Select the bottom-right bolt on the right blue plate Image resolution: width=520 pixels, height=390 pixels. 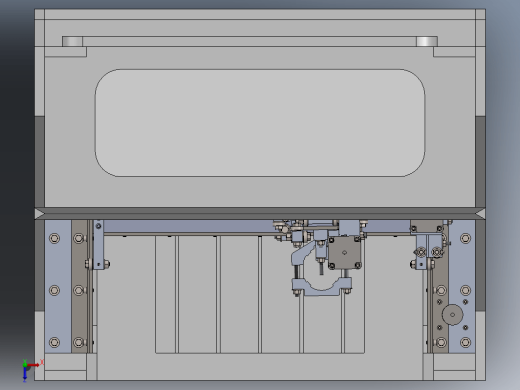(465, 342)
